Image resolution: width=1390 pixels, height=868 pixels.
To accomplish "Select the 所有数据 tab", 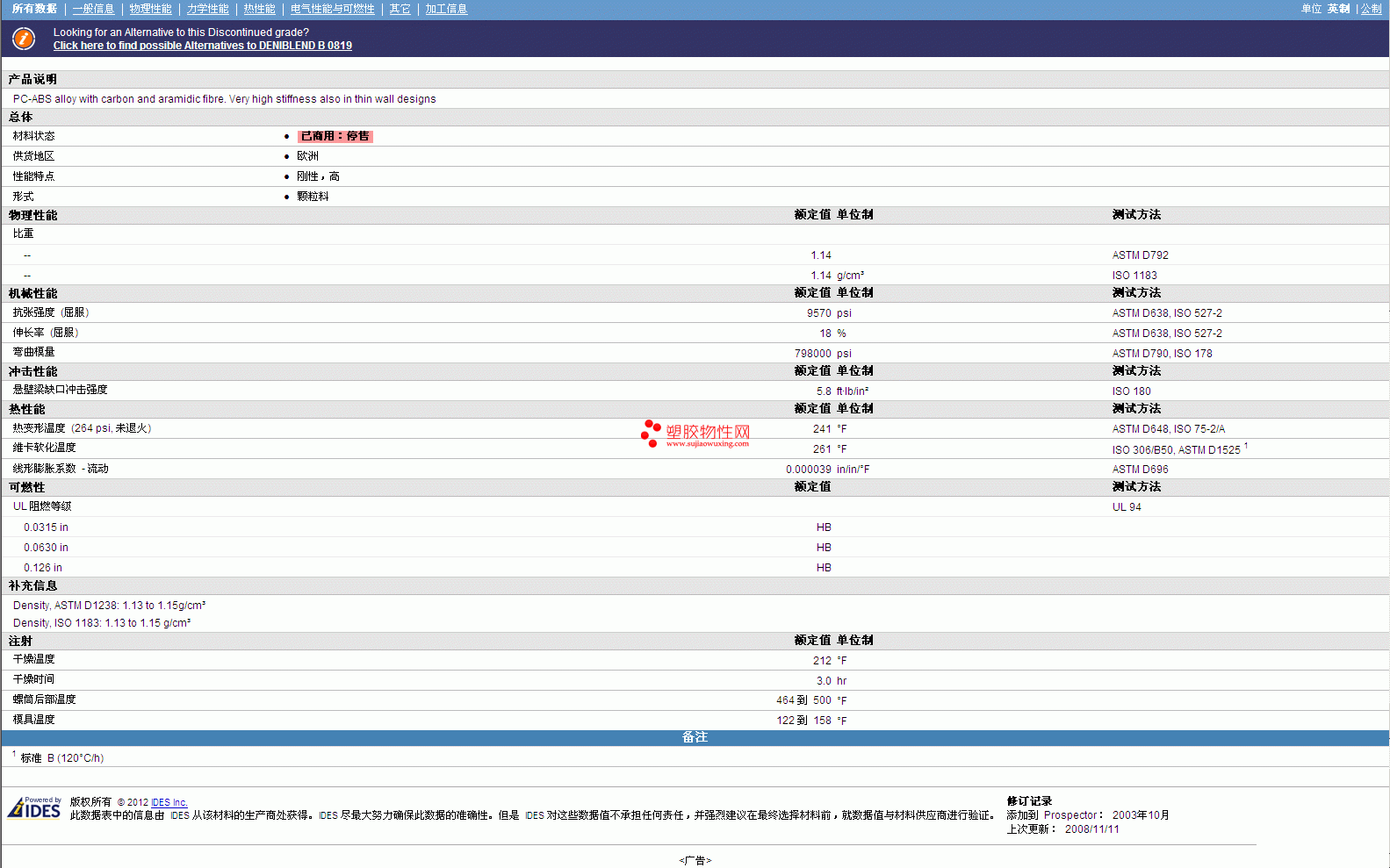I will pyautogui.click(x=35, y=9).
